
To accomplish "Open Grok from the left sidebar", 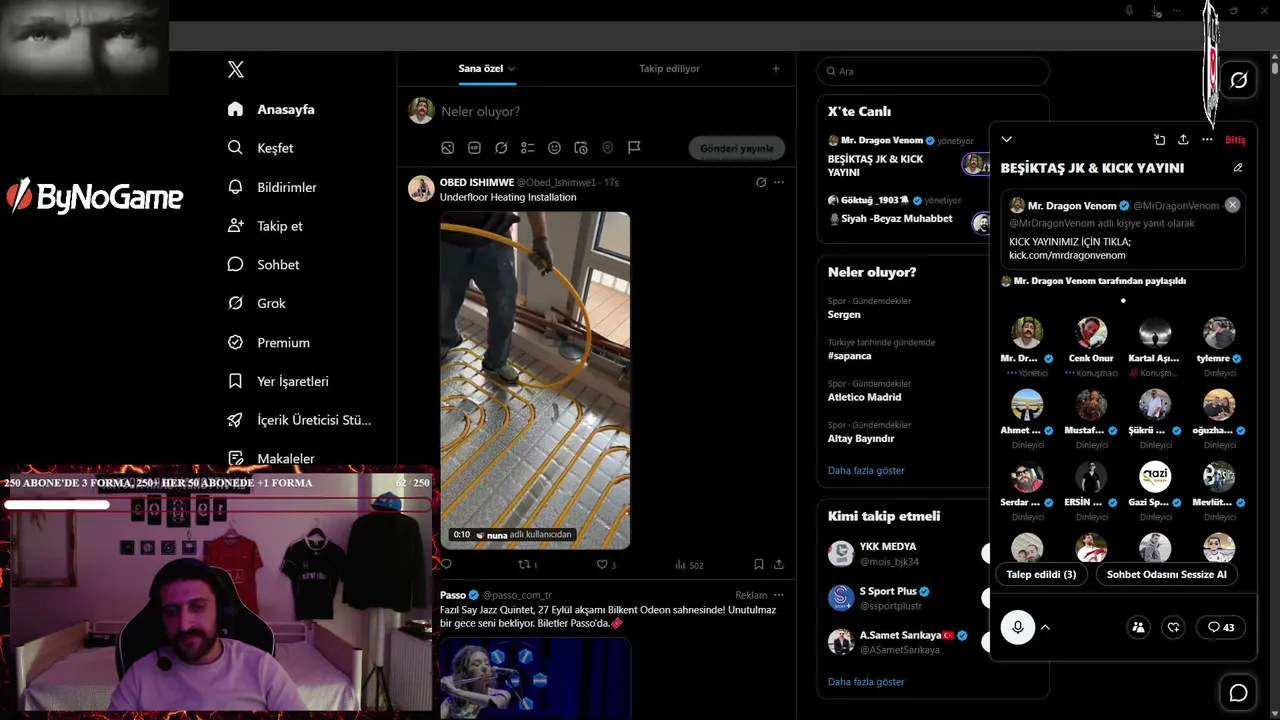I will pyautogui.click(x=257, y=303).
